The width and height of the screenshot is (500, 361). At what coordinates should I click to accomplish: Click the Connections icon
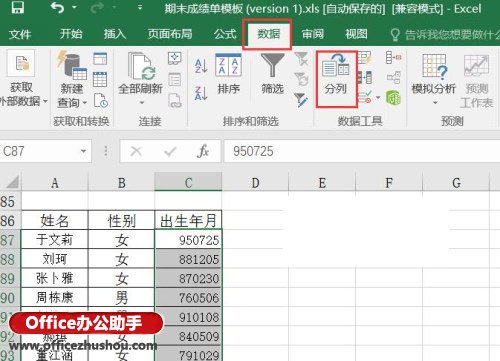click(x=175, y=58)
